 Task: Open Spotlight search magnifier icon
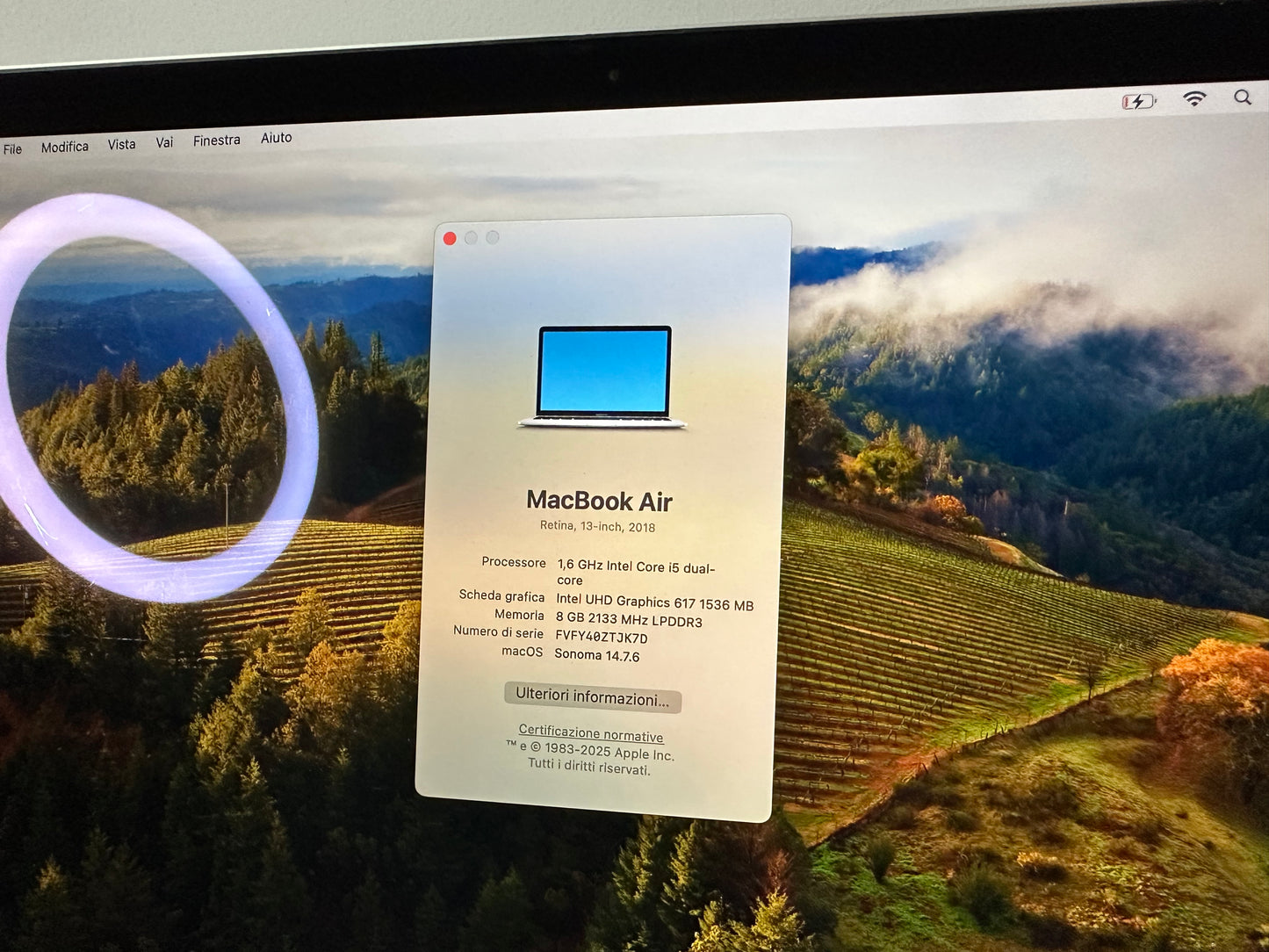pos(1243,97)
